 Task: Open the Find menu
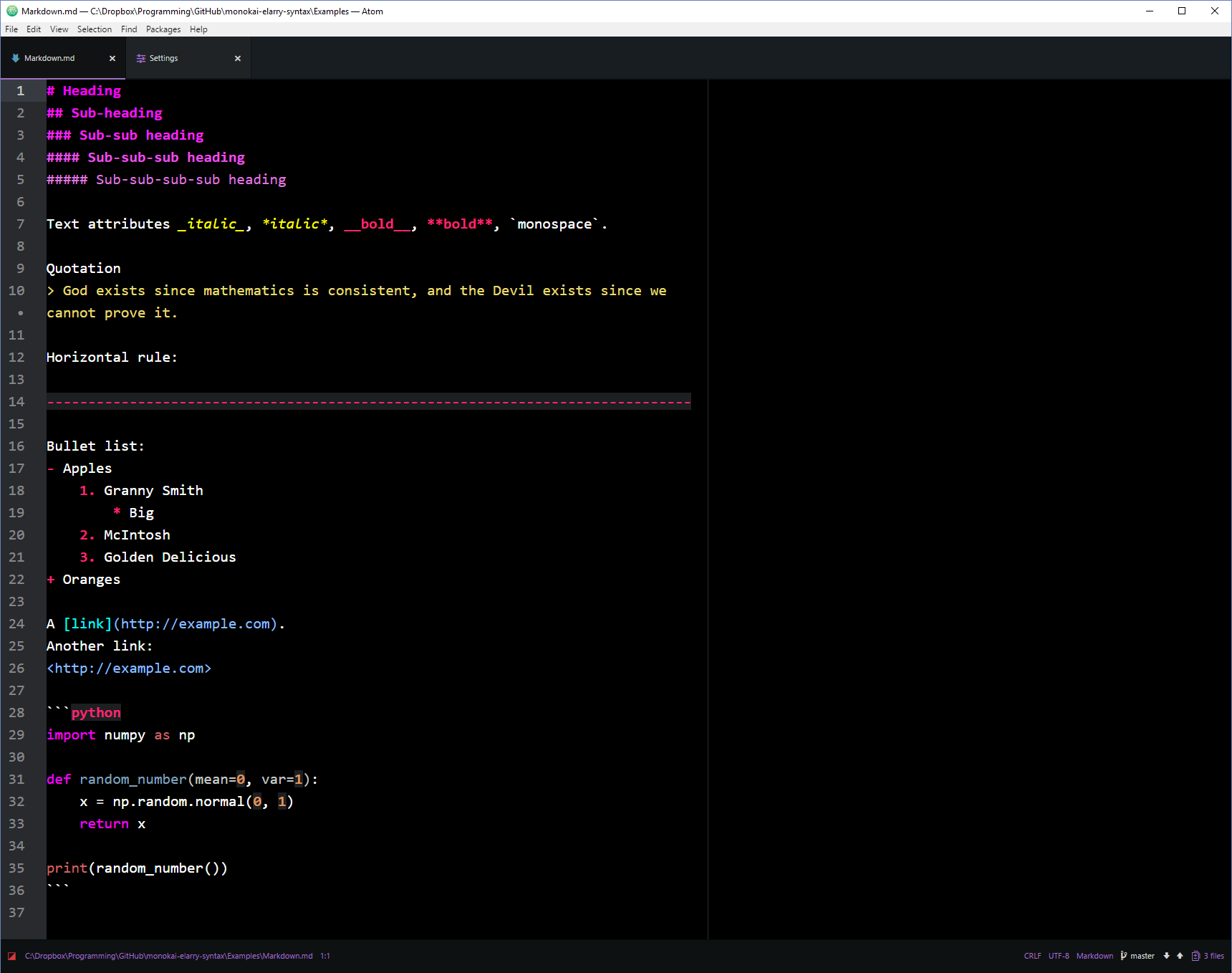pyautogui.click(x=129, y=29)
